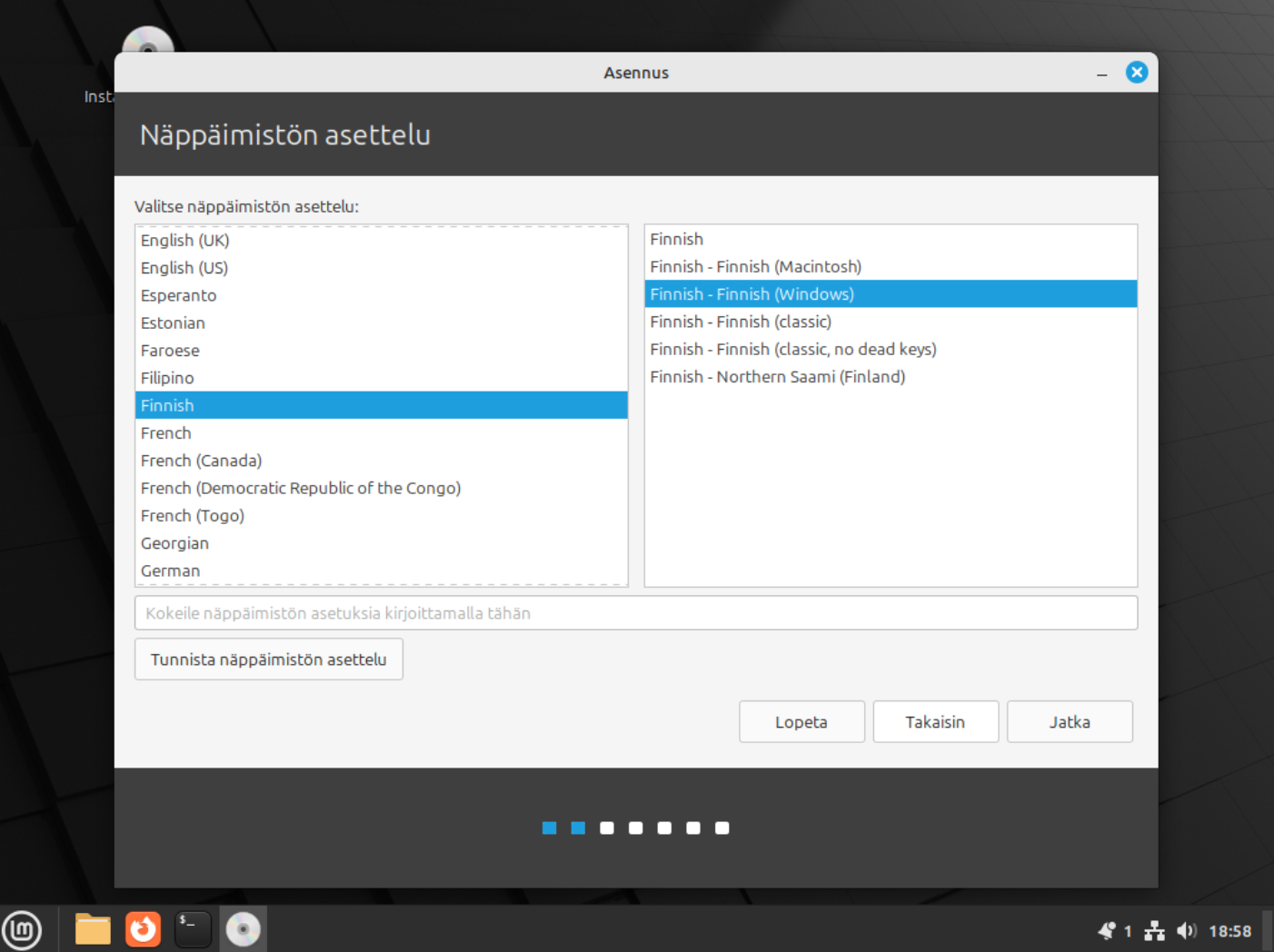Pick Filipino in the language list
Screen dimensions: 1274x952
point(382,378)
